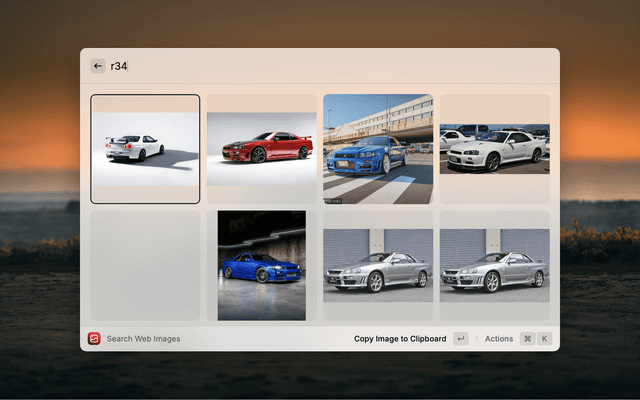Viewport: 640px width, 400px height.
Task: Click the Search Web Images label
Action: 144,339
